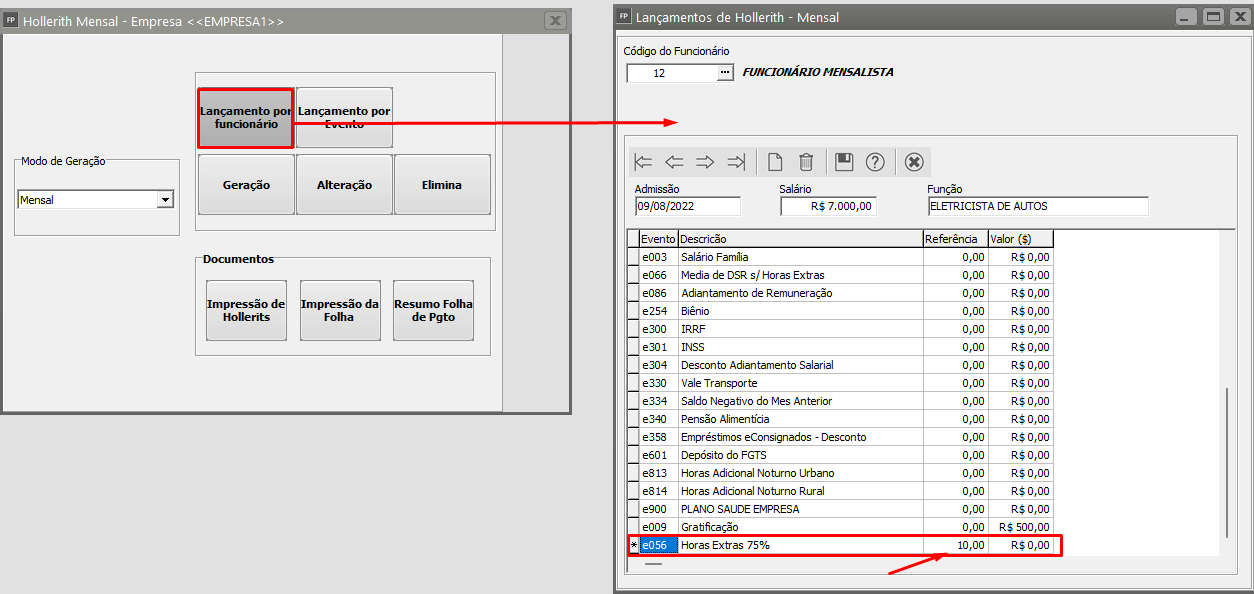Create a new entry with page icon
This screenshot has width=1254, height=594.
point(775,162)
